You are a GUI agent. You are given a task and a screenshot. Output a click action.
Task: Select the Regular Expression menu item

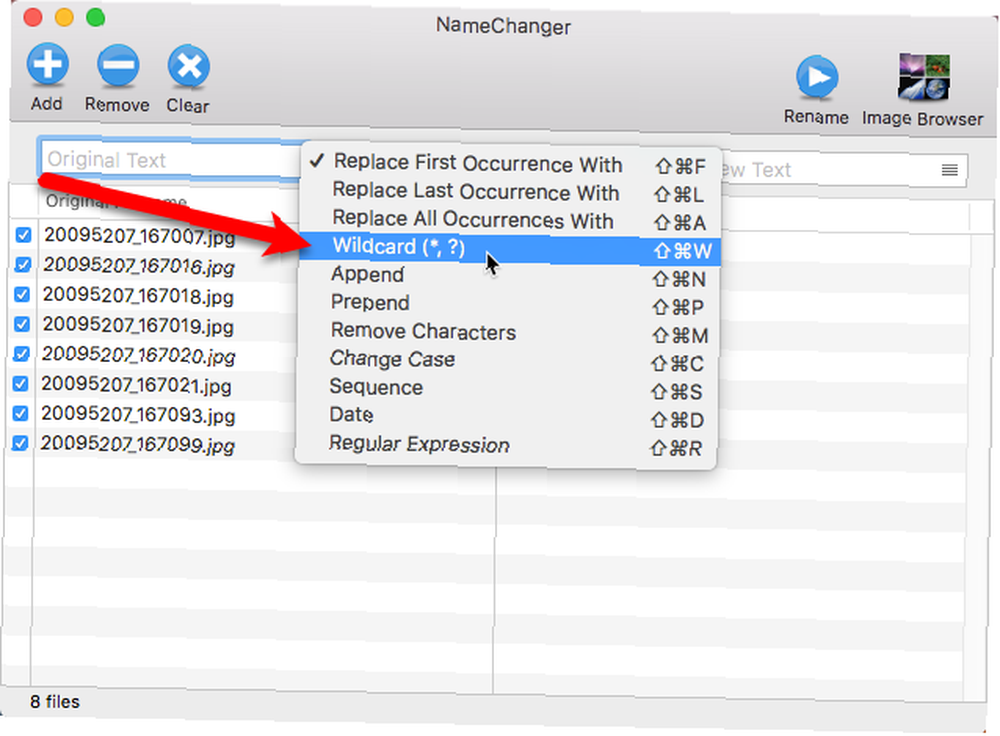506,445
